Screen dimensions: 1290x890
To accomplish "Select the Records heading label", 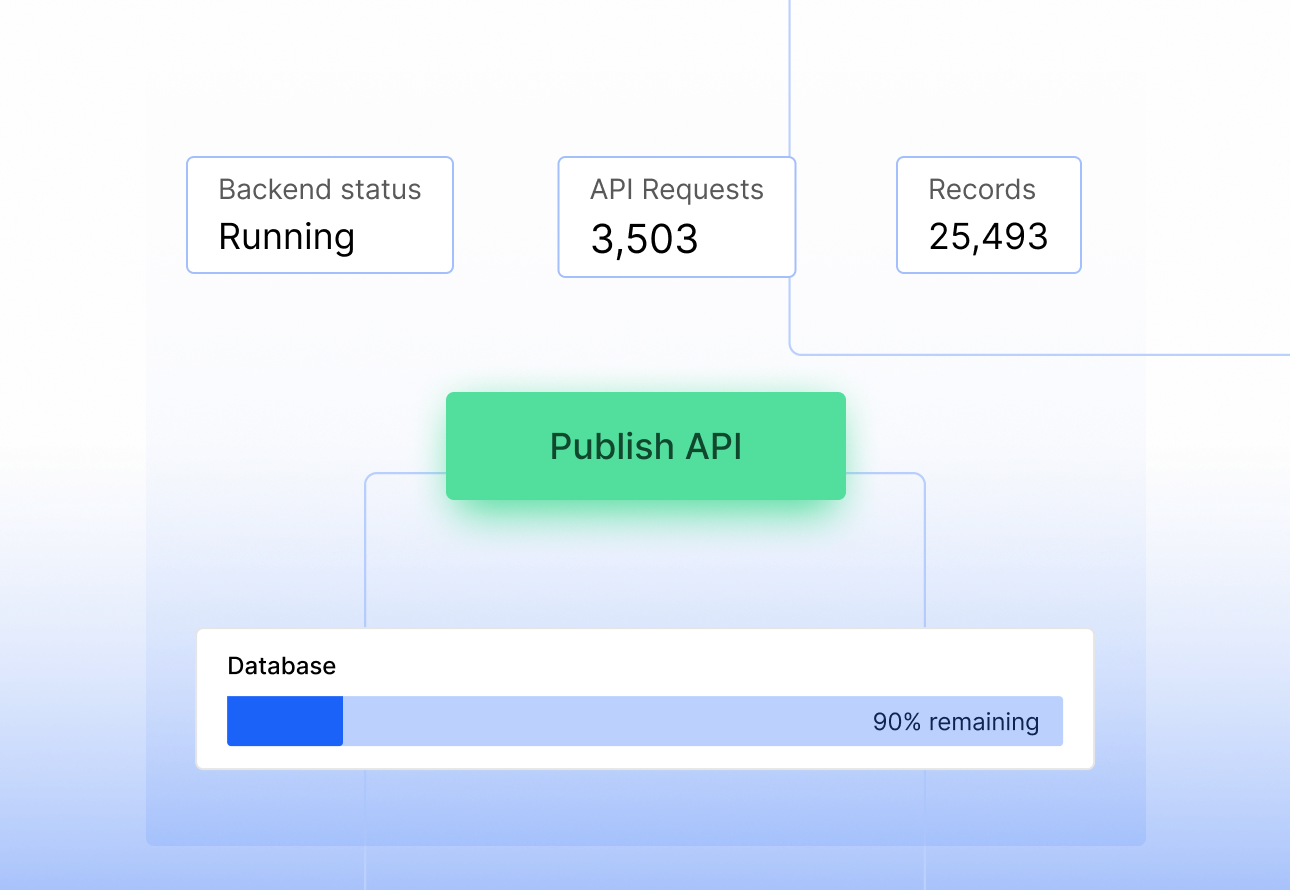I will pyautogui.click(x=982, y=189).
